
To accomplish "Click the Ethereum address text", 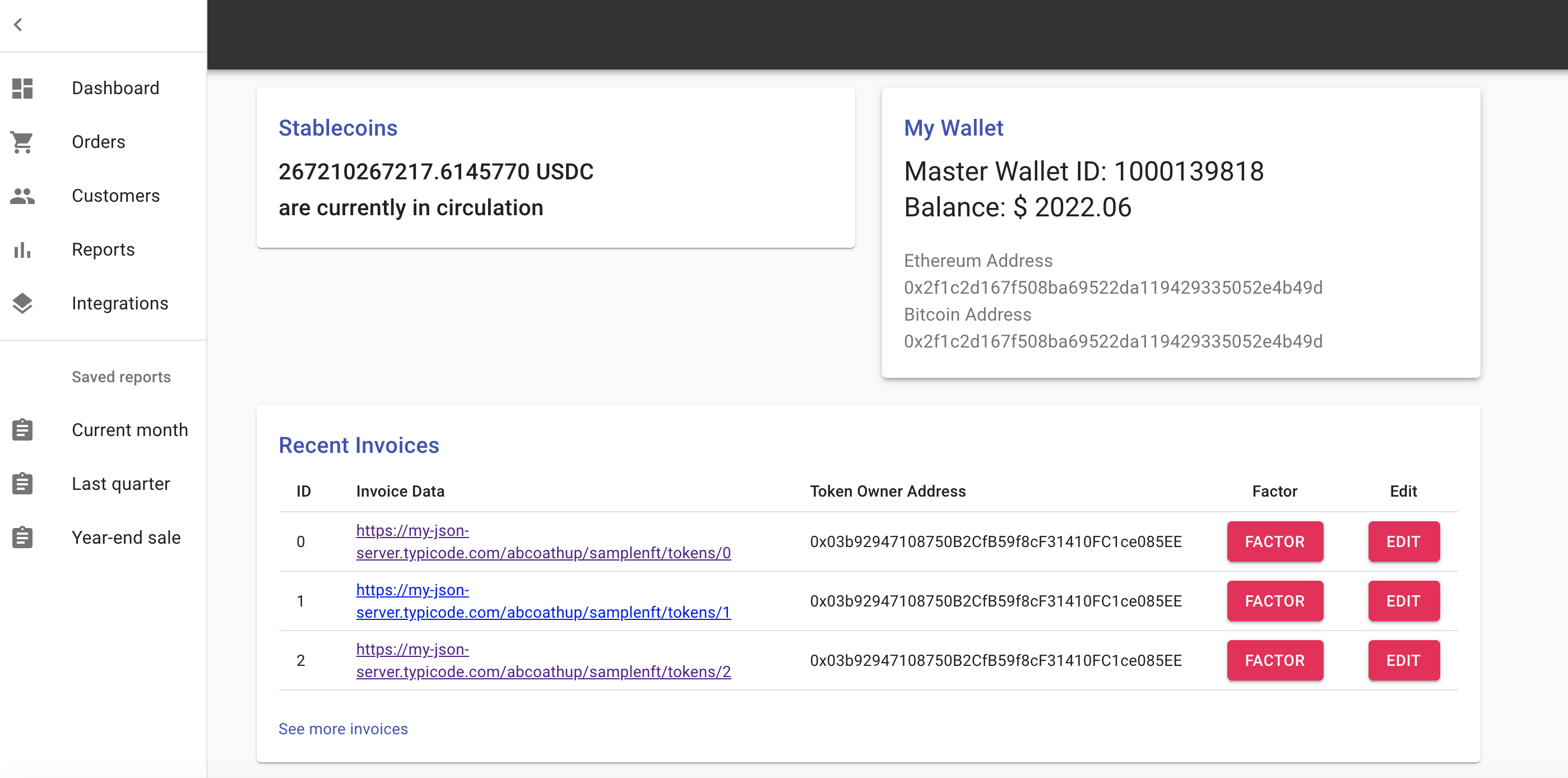I will [x=1113, y=288].
